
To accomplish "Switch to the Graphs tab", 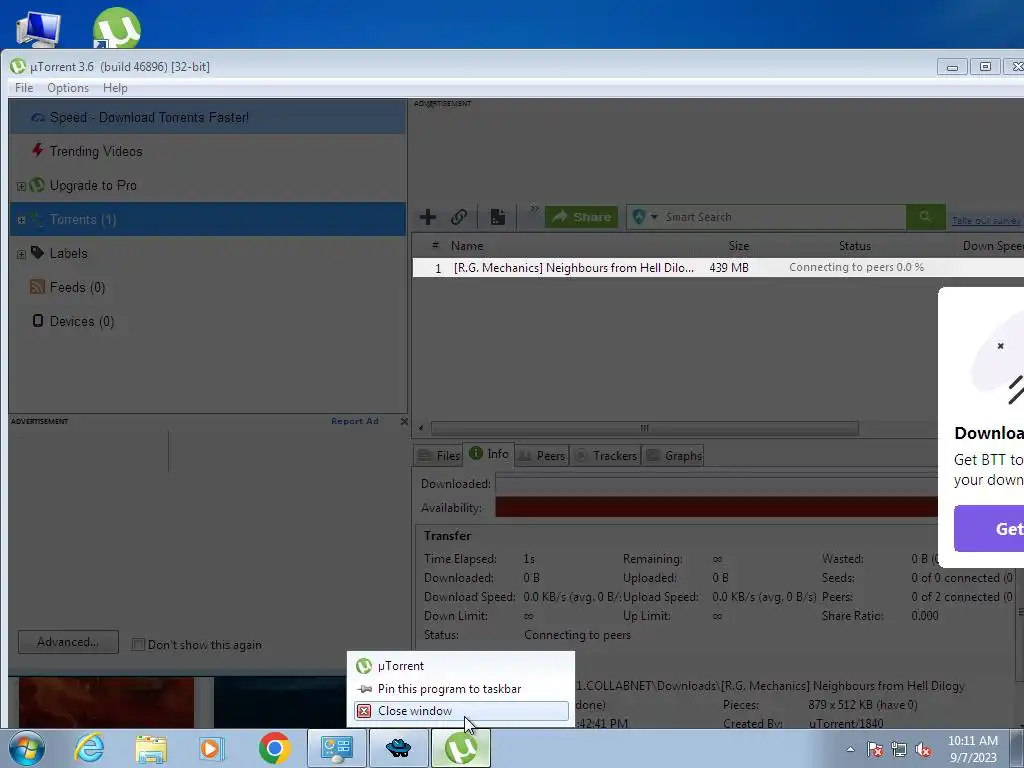I will (673, 456).
